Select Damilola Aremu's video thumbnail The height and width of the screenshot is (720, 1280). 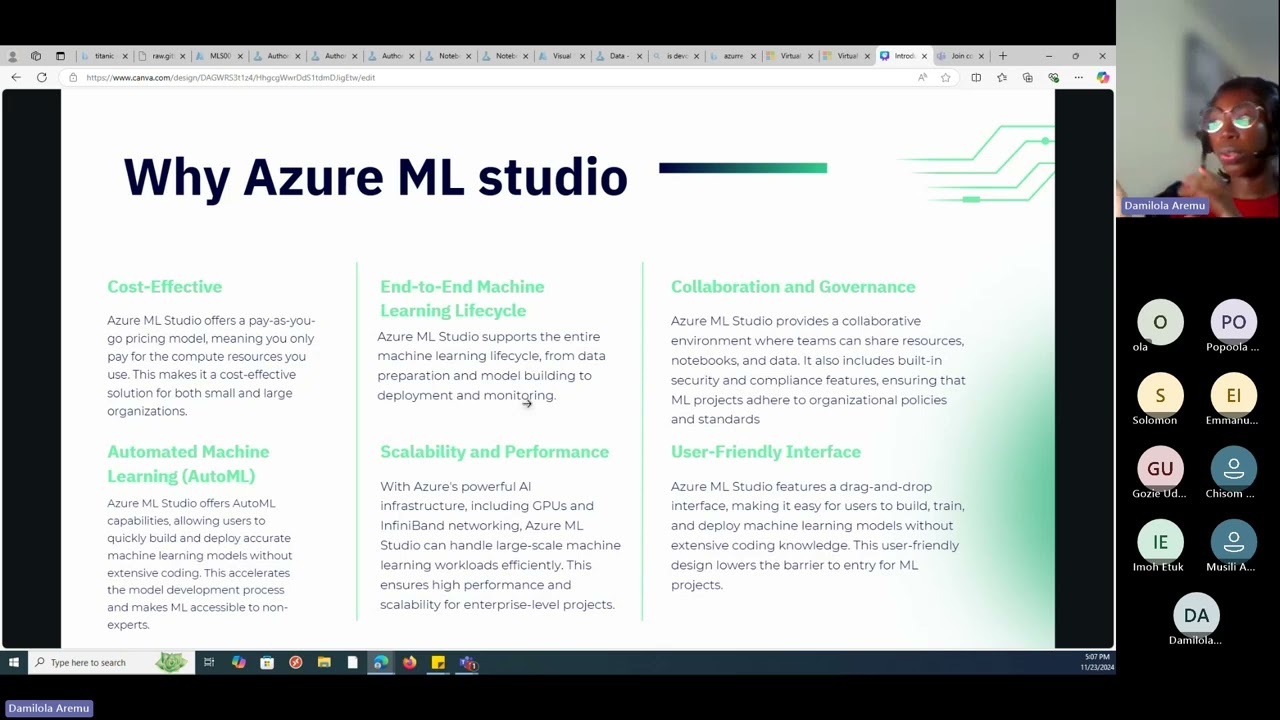point(1197,108)
